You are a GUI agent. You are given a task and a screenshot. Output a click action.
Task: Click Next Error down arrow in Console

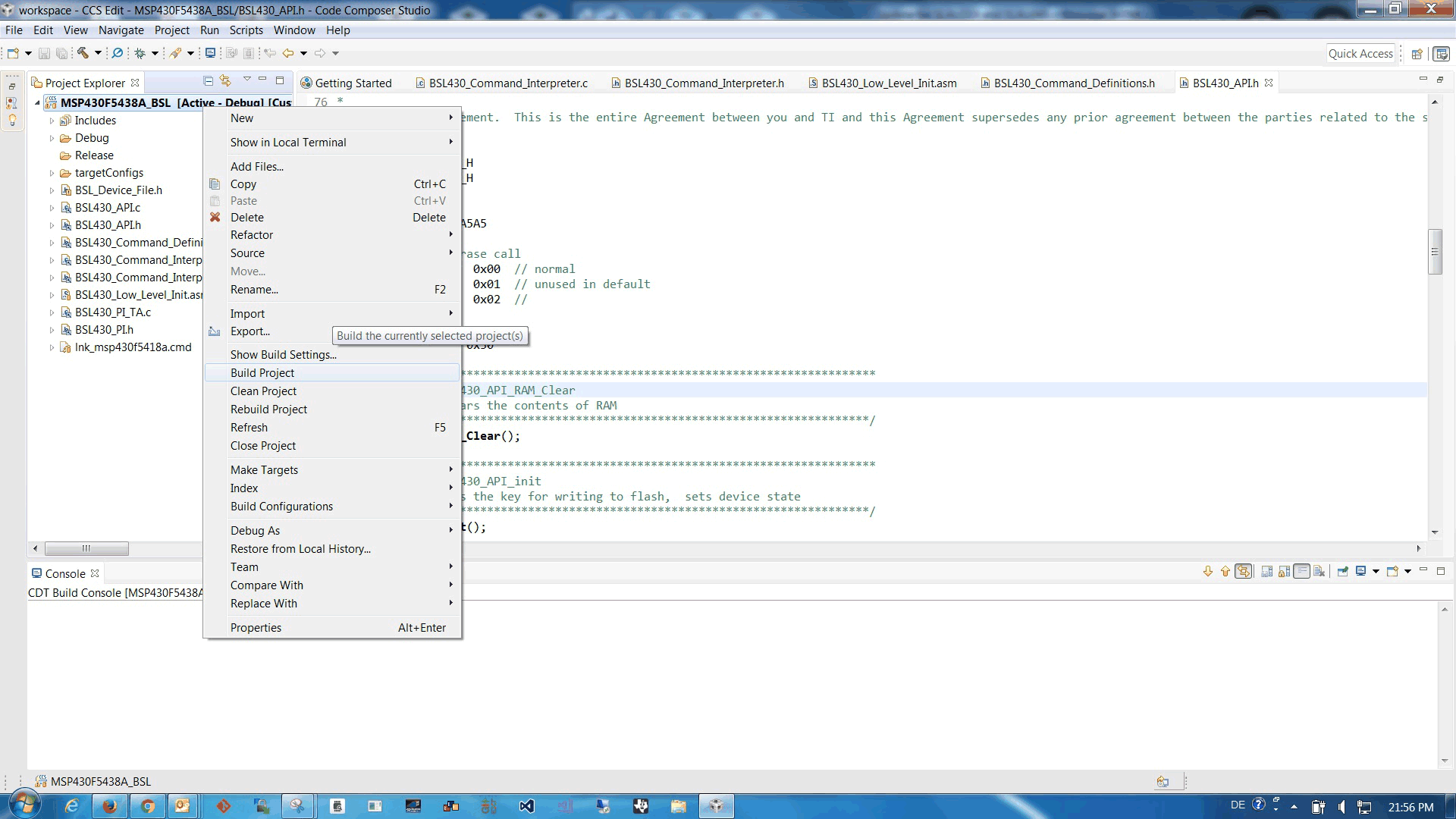point(1208,571)
